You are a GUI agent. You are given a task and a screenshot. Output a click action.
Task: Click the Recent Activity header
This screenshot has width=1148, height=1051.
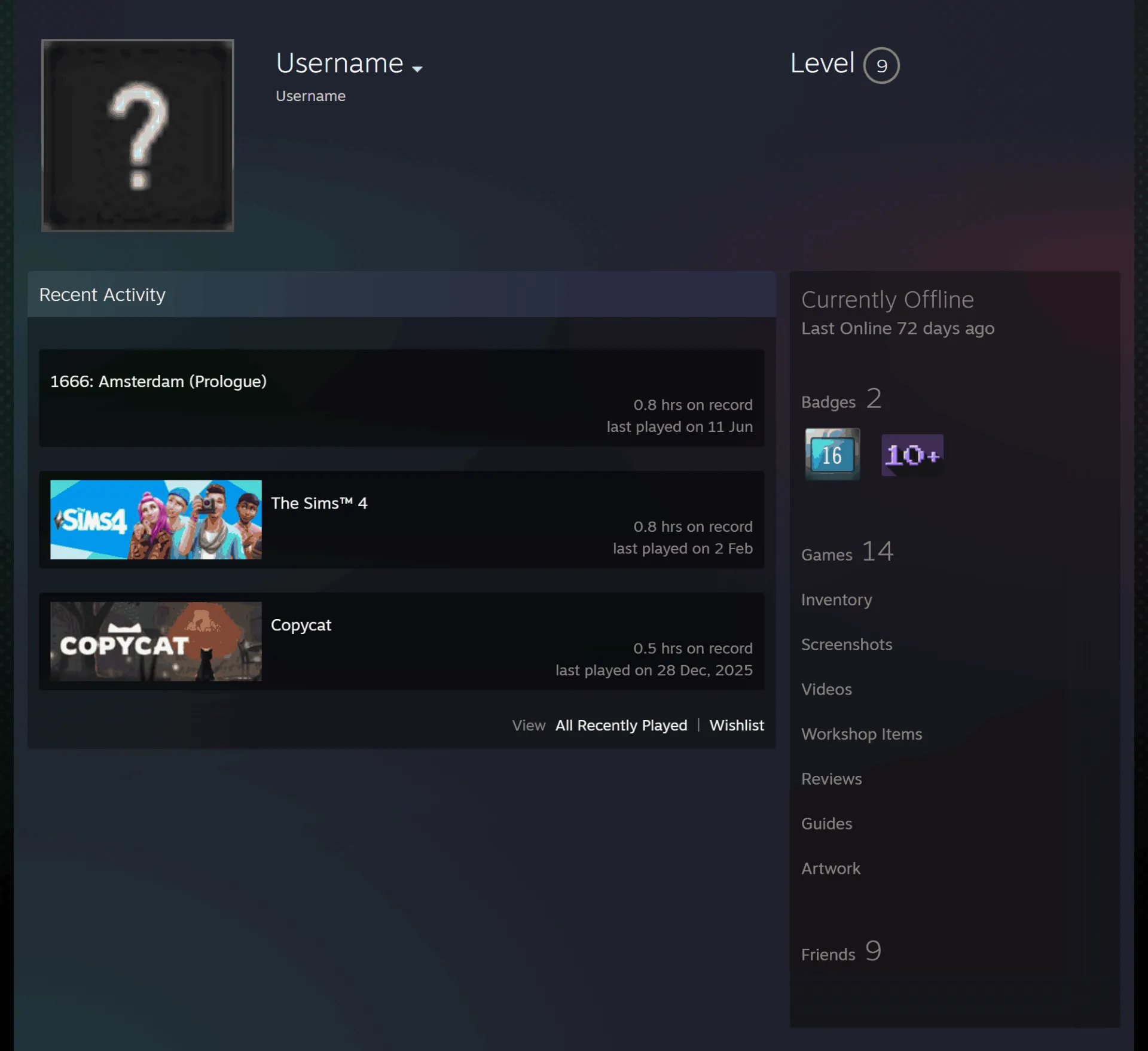pyautogui.click(x=401, y=294)
